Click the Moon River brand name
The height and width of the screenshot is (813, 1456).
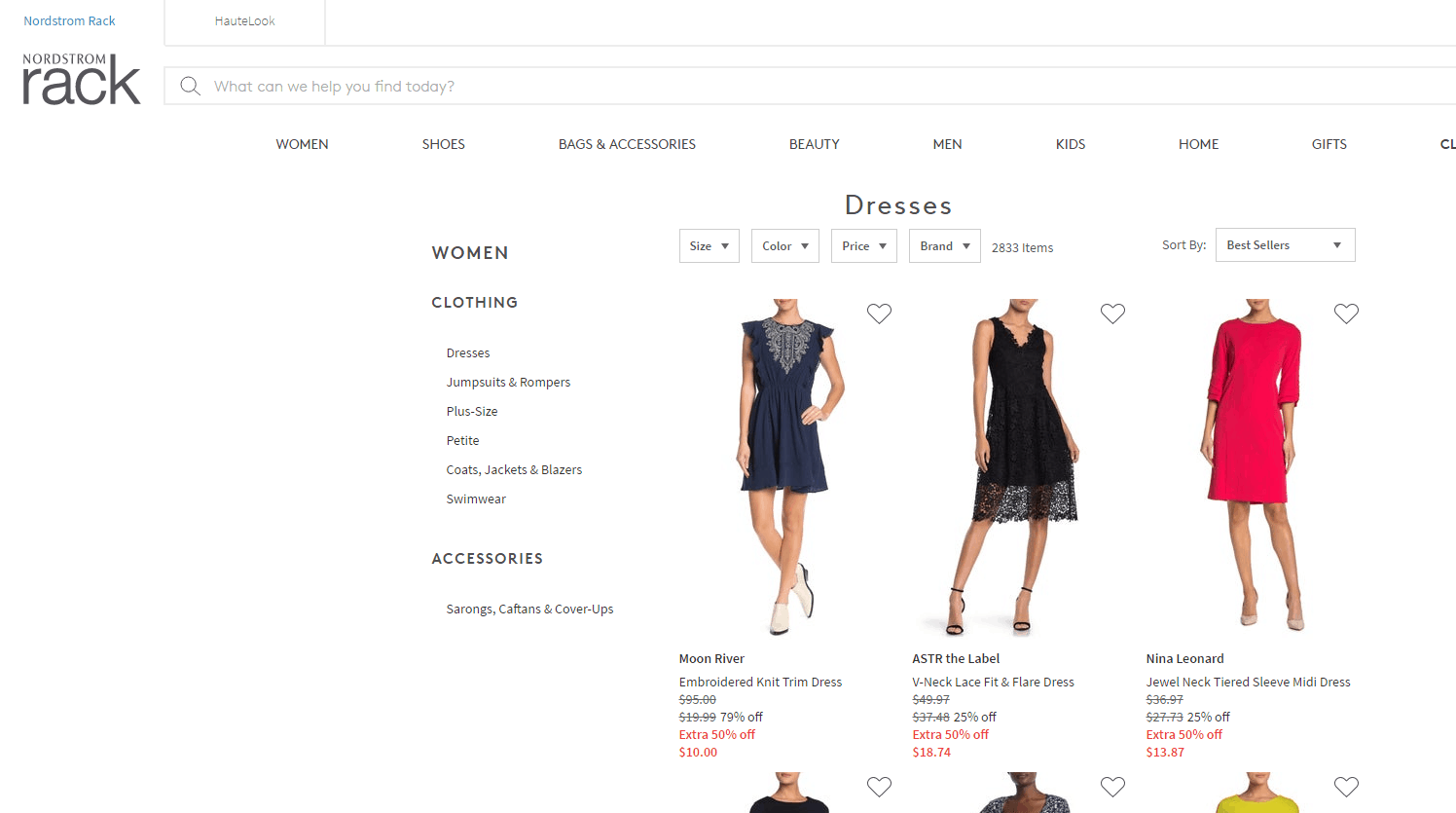(711, 659)
